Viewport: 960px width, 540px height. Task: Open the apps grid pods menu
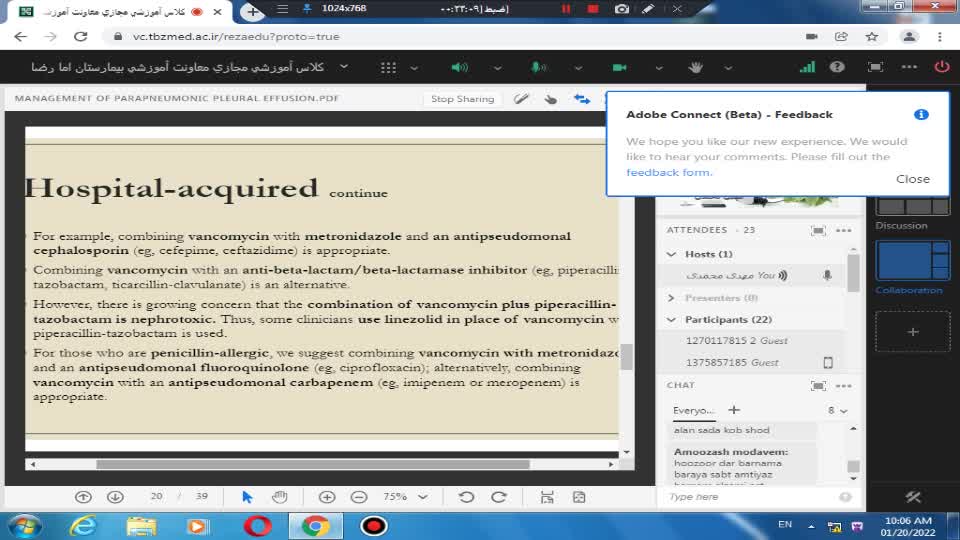(x=388, y=67)
